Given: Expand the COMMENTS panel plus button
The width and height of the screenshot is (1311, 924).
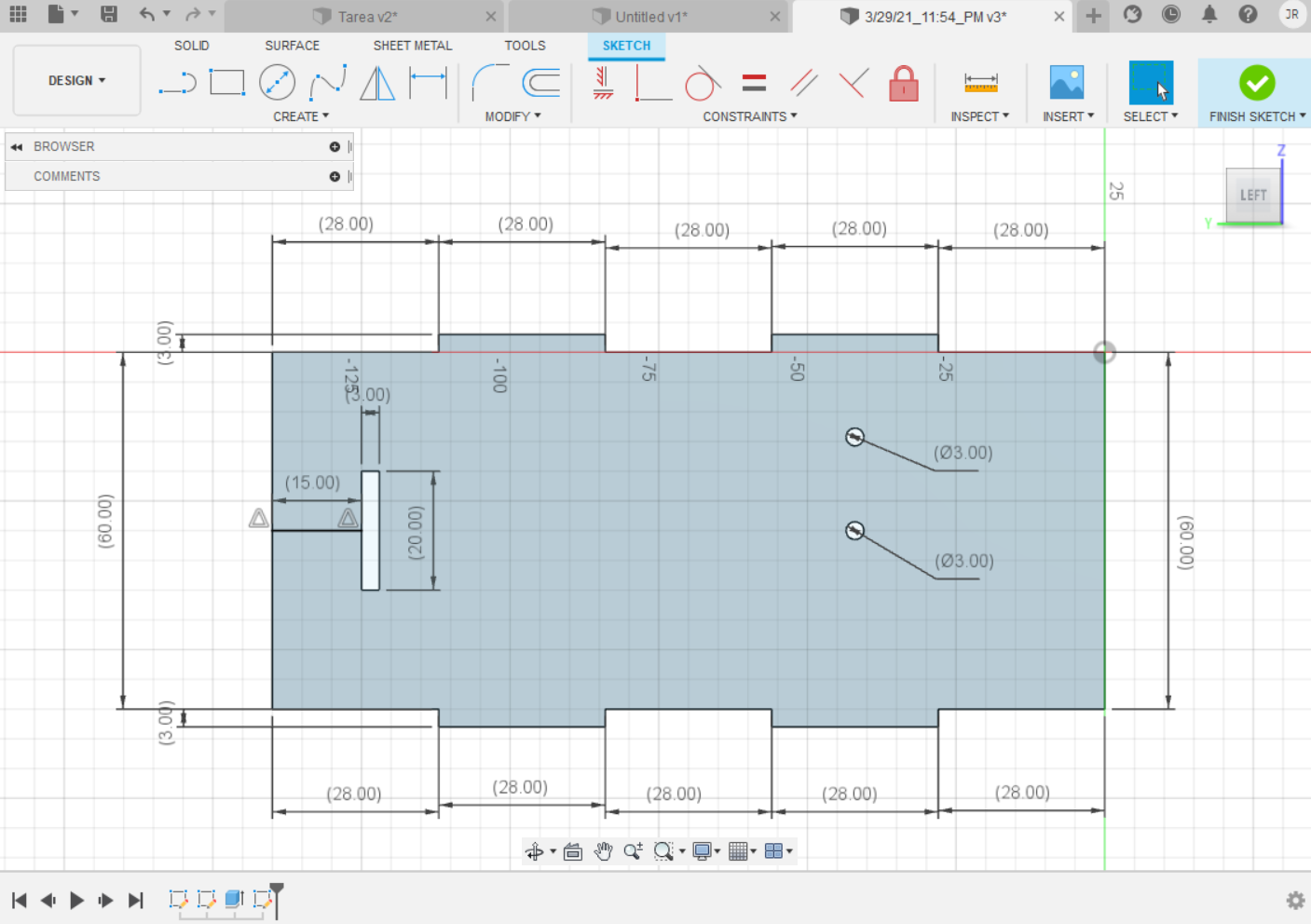Looking at the screenshot, I should point(335,177).
